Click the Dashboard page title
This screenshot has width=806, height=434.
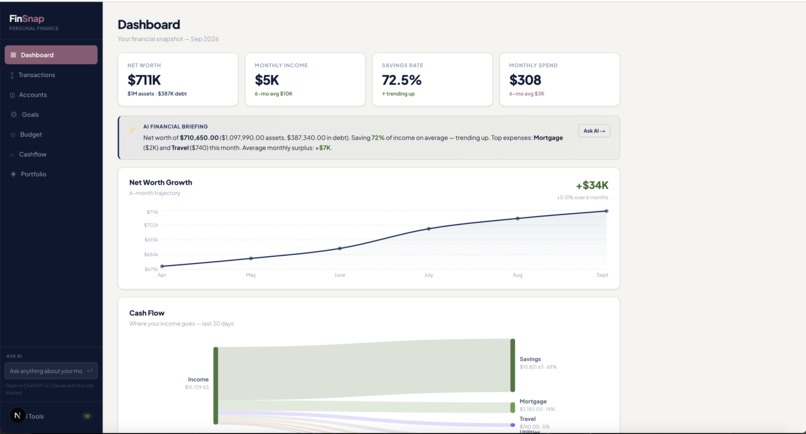pyautogui.click(x=149, y=25)
